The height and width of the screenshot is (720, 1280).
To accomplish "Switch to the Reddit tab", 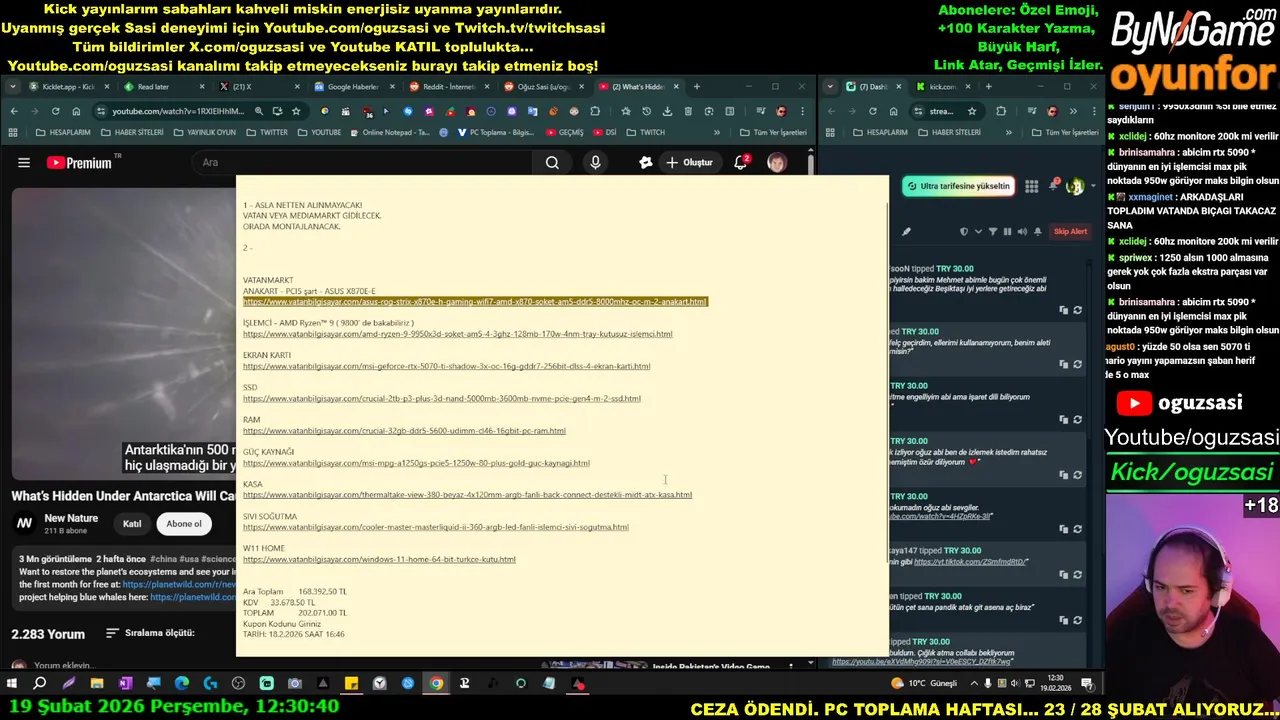I will click(448, 87).
